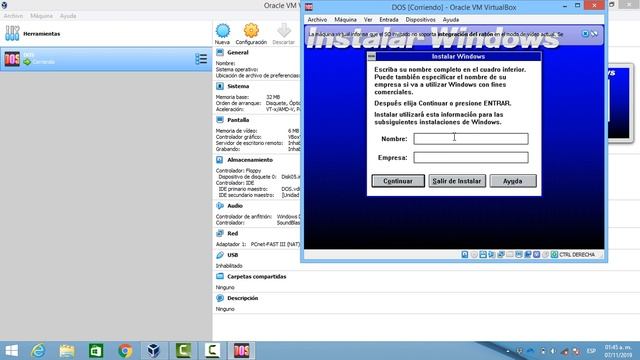Dismiss the mouse integration notification
Screen dimensions: 640x360
[x=585, y=34]
